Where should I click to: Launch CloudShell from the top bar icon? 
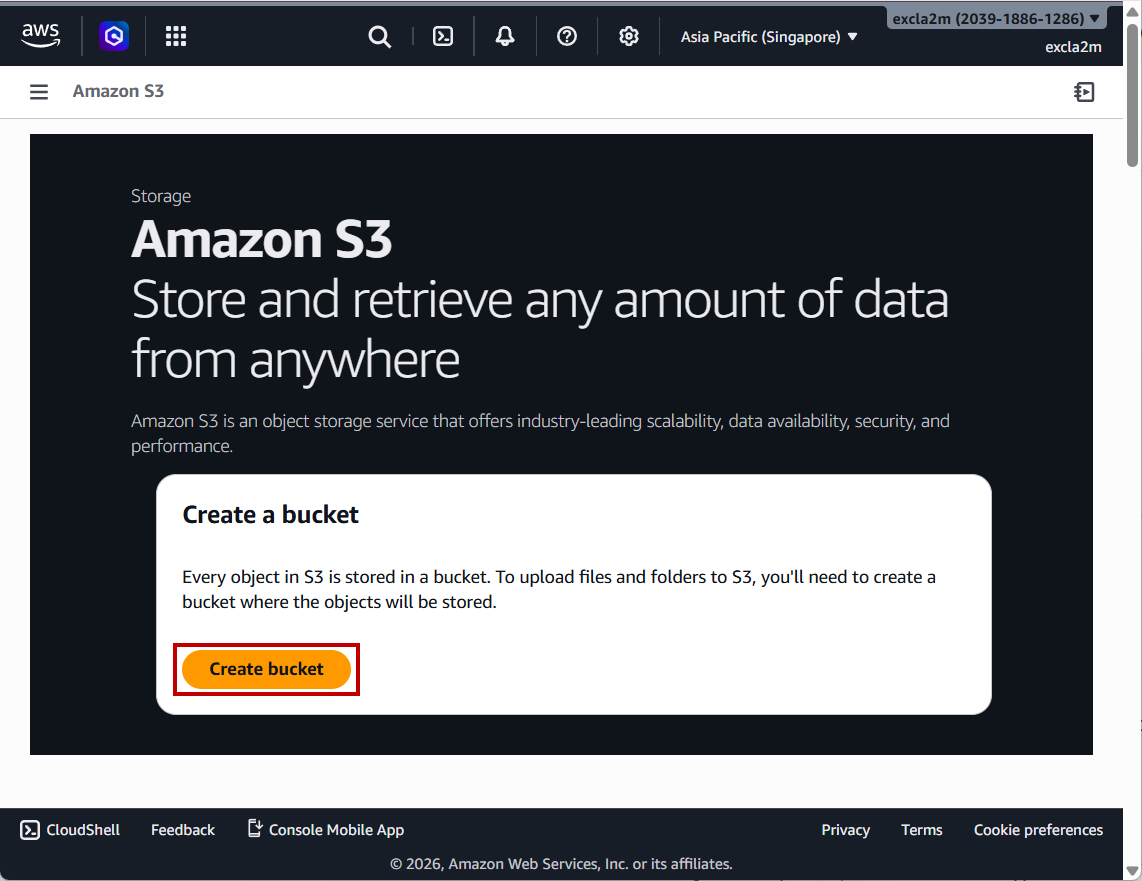pos(442,37)
